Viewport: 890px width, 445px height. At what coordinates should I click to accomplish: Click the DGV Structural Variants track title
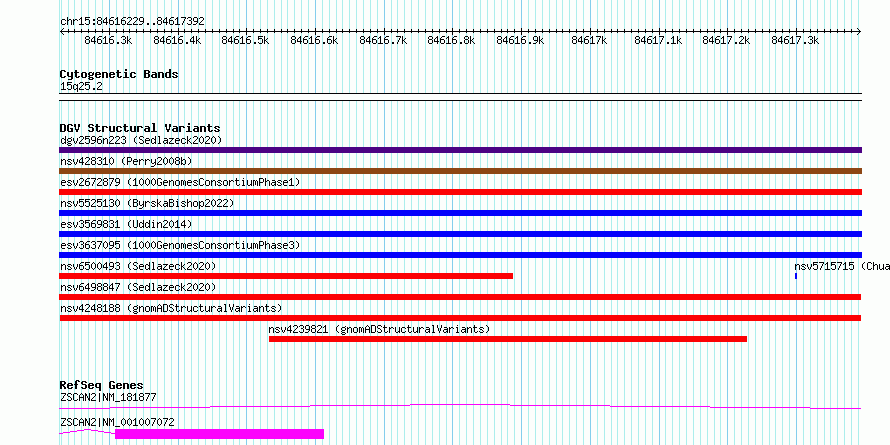point(140,128)
